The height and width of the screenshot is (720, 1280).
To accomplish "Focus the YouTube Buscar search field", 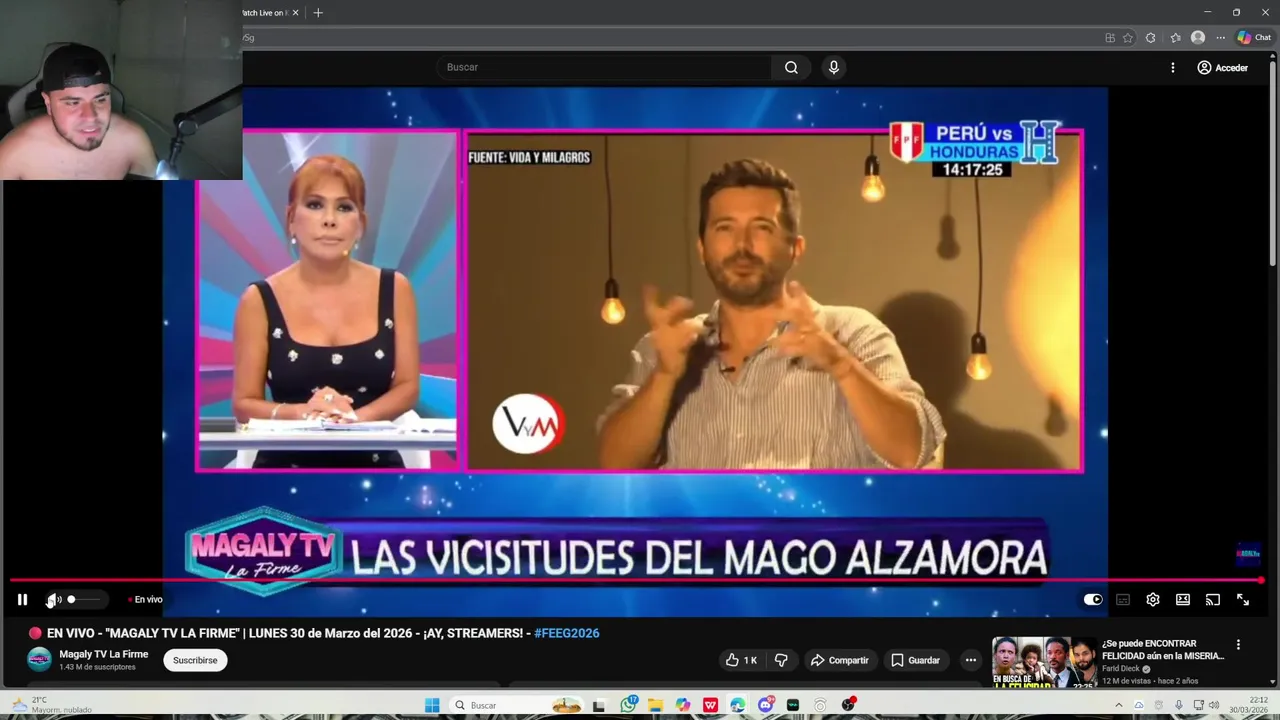I will (x=603, y=67).
